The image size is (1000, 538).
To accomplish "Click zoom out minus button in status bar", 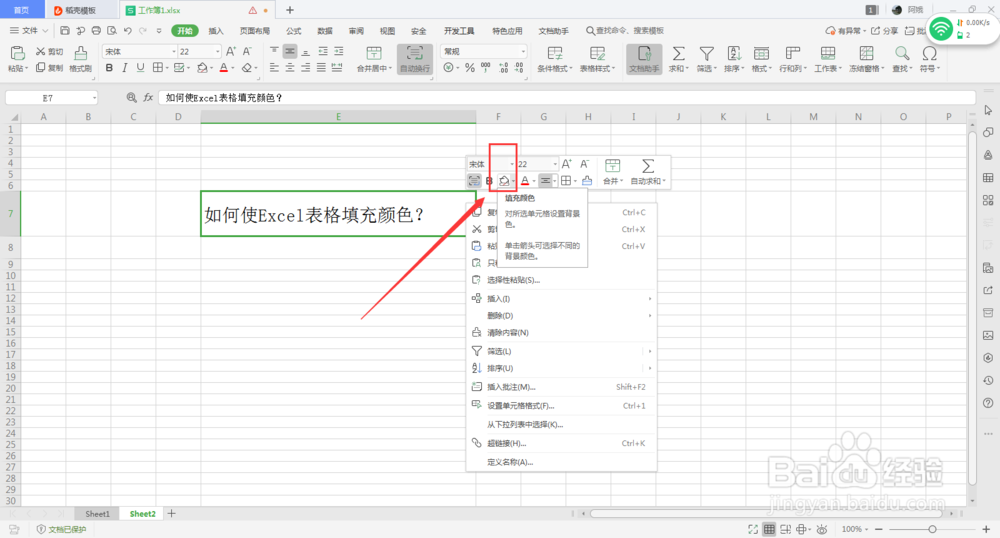I will click(878, 529).
